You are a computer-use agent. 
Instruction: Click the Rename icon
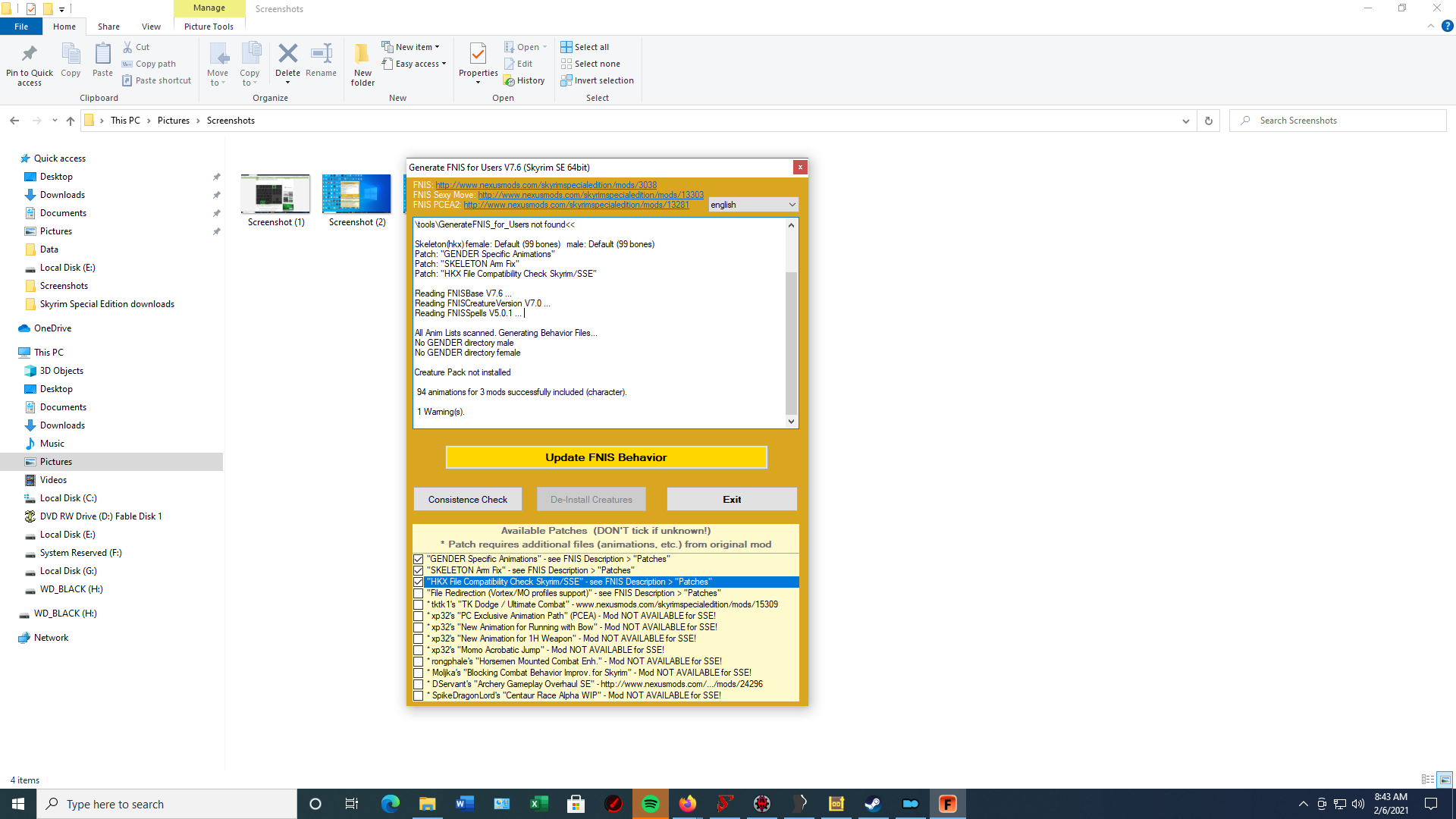coord(322,54)
